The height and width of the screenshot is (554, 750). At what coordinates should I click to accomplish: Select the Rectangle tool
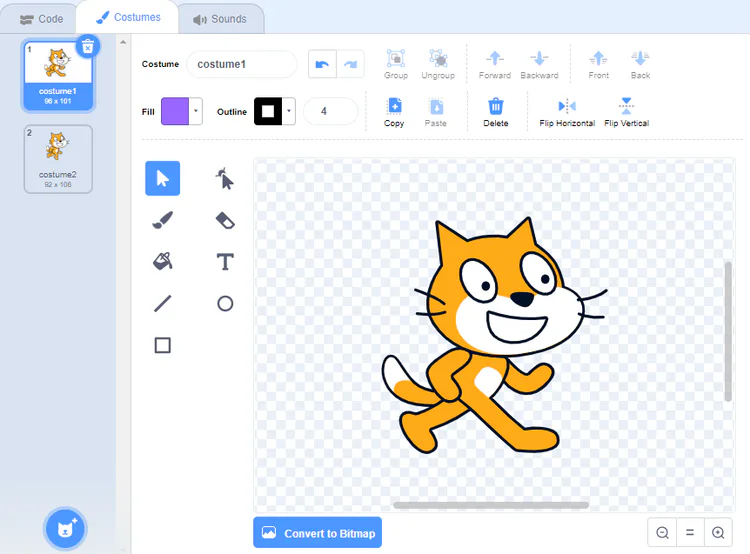pyautogui.click(x=163, y=345)
